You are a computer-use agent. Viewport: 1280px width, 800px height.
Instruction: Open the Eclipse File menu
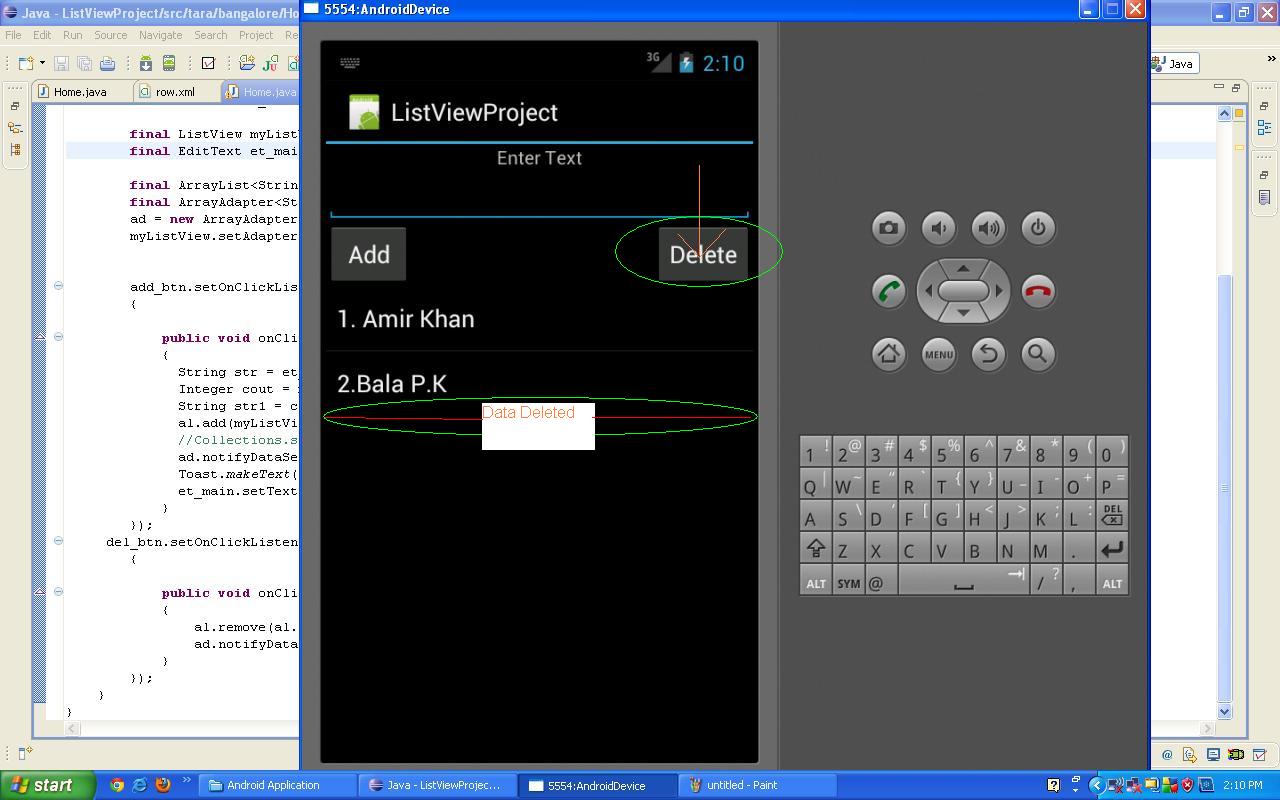pyautogui.click(x=13, y=35)
